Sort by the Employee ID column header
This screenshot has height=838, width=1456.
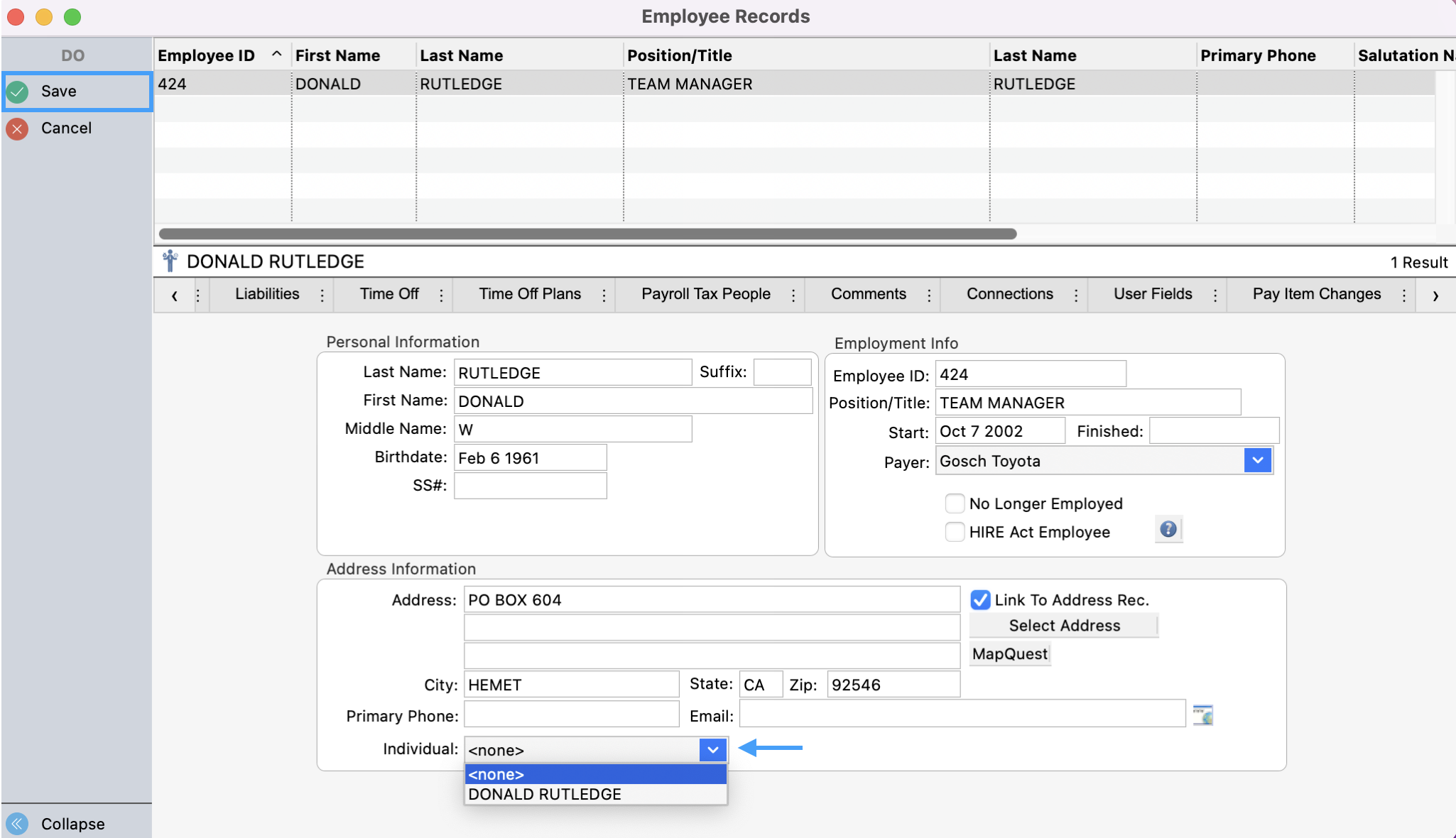(207, 55)
